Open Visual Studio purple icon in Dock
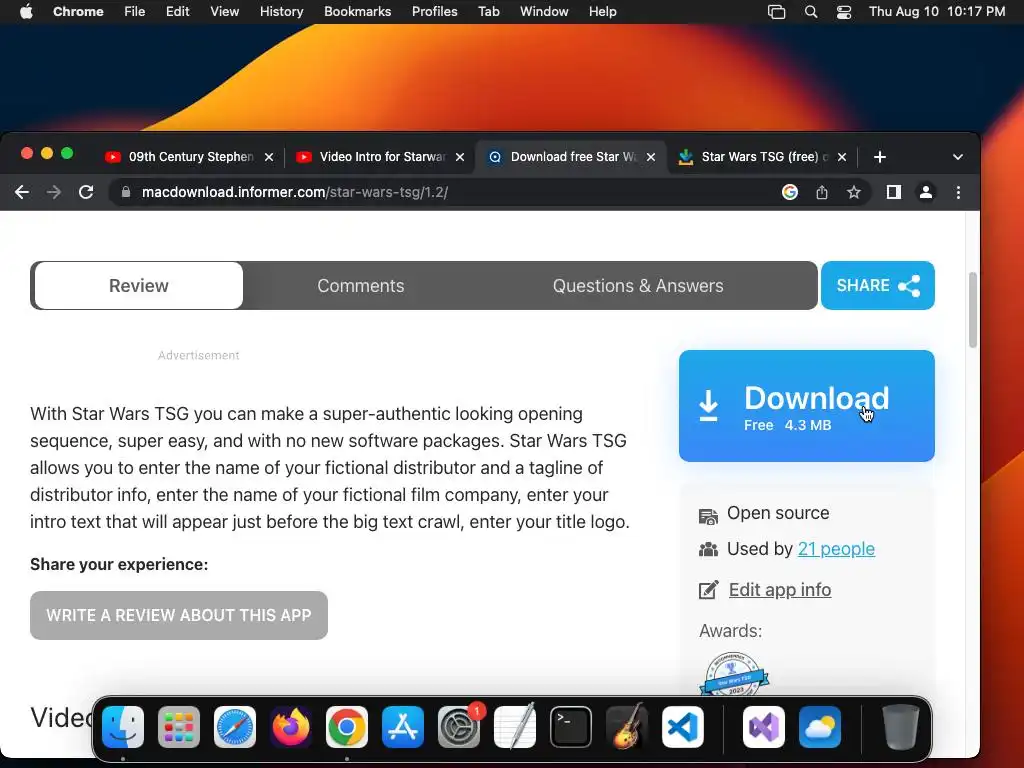 click(764, 727)
